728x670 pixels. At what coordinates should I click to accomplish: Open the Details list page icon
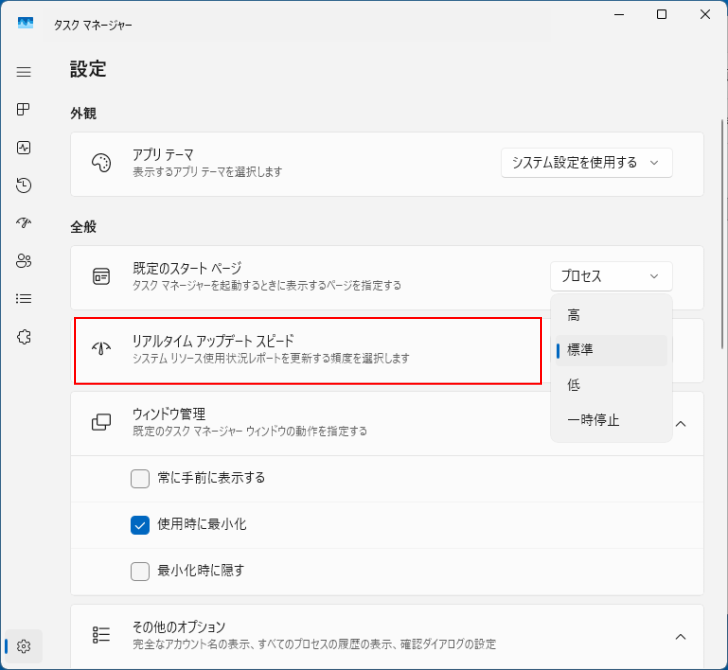pyautogui.click(x=24, y=299)
